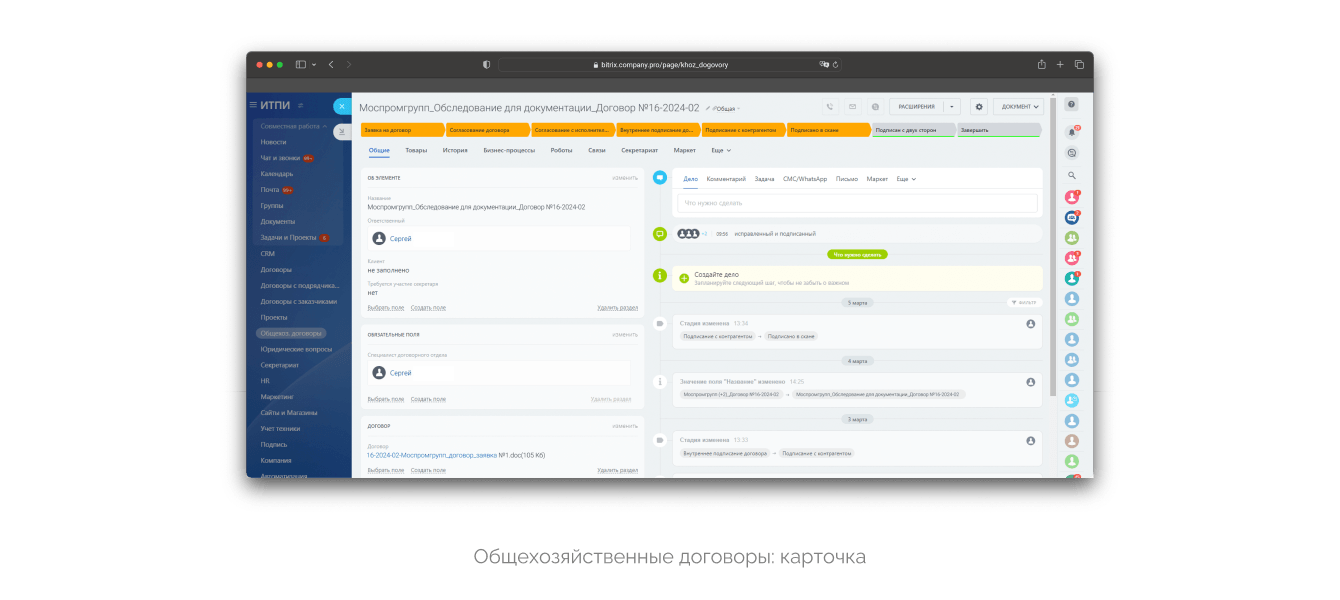The width and height of the screenshot is (1340, 600).
Task: Open Общехоз. договоры in the left menu
Action: click(292, 333)
